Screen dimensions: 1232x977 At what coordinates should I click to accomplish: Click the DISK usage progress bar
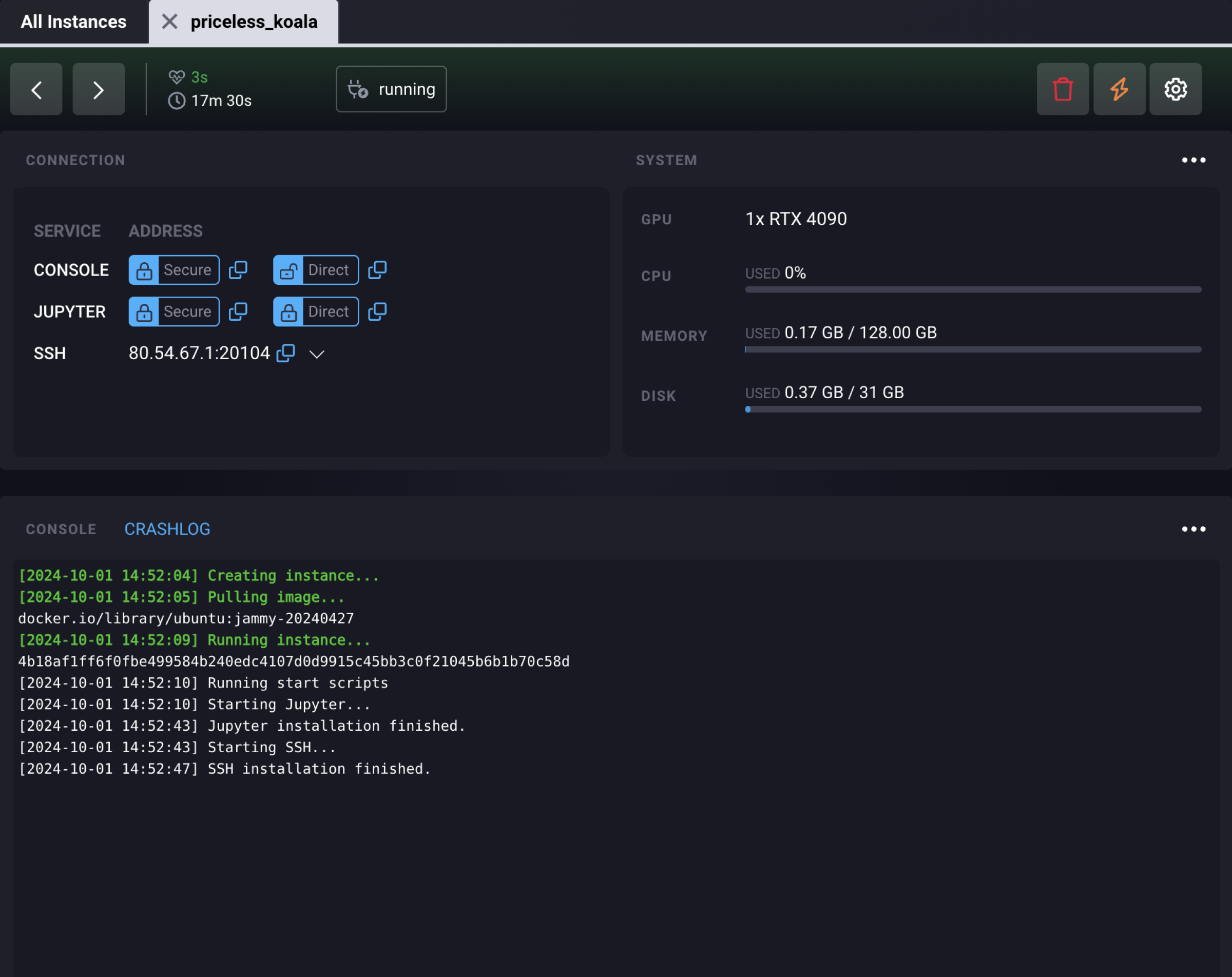971,409
